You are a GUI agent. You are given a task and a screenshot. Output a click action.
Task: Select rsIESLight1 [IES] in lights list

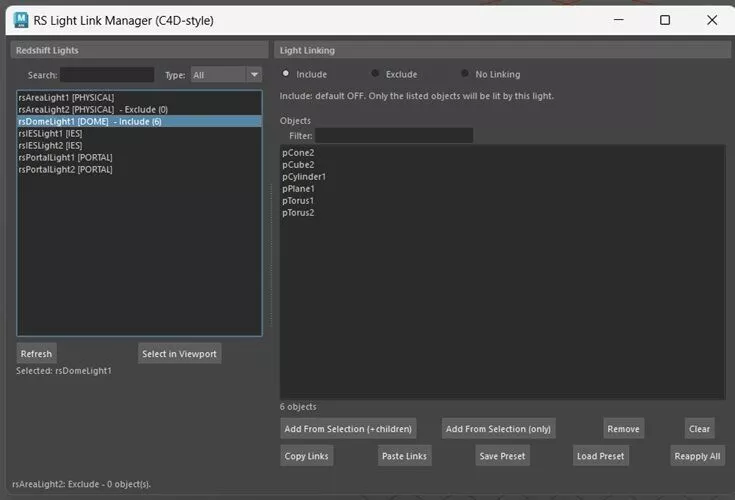pos(139,134)
